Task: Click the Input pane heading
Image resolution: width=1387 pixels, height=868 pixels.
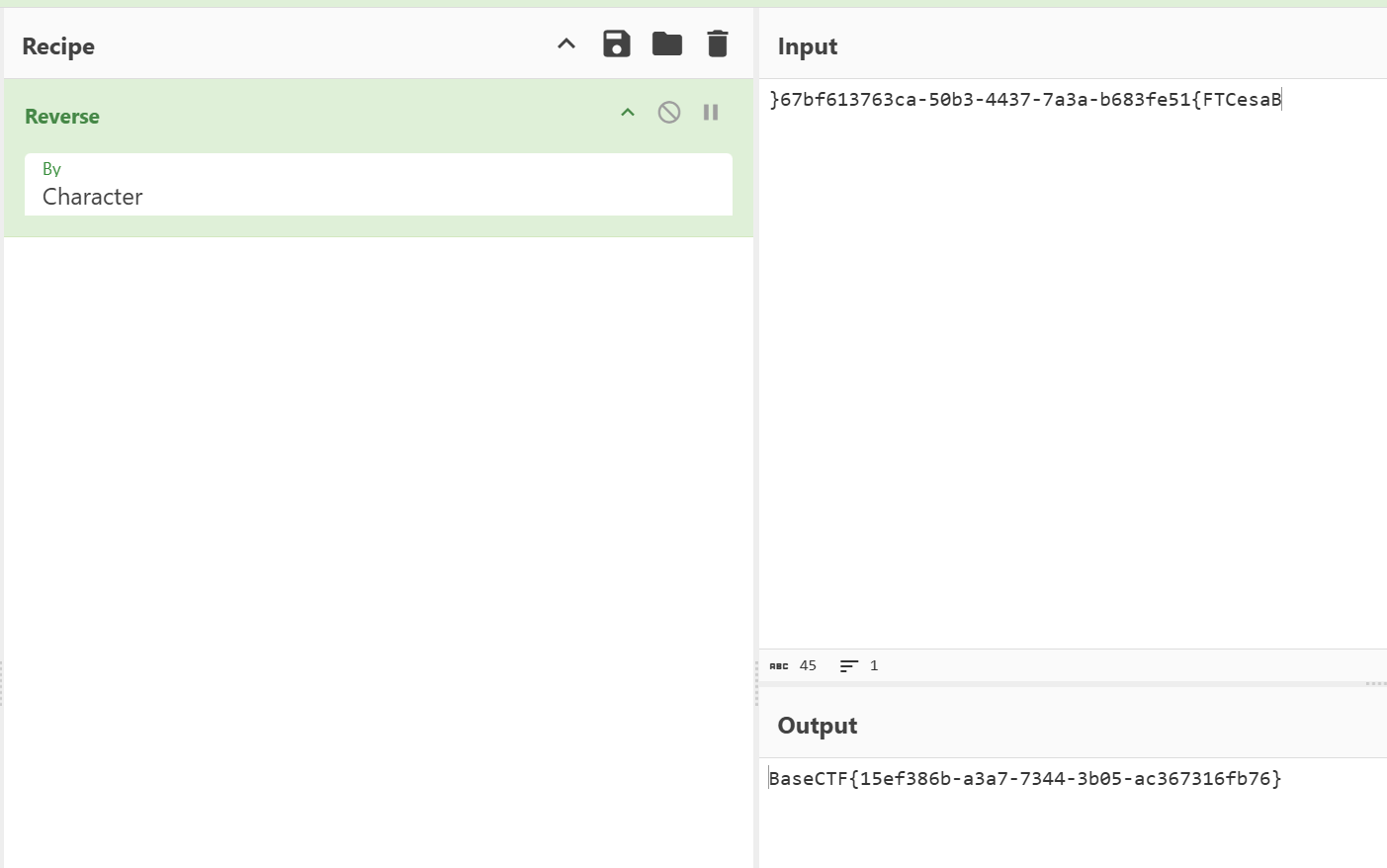Action: [x=807, y=46]
